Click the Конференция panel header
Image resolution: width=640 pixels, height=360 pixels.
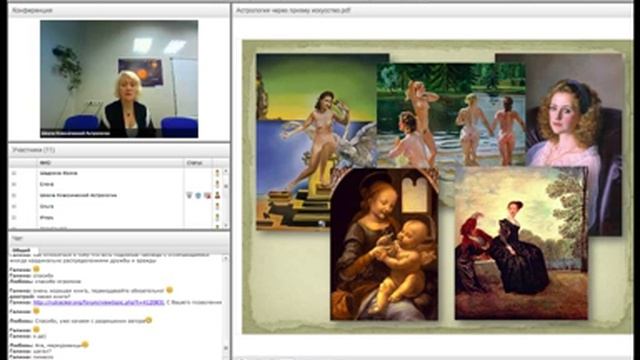[x=119, y=10]
